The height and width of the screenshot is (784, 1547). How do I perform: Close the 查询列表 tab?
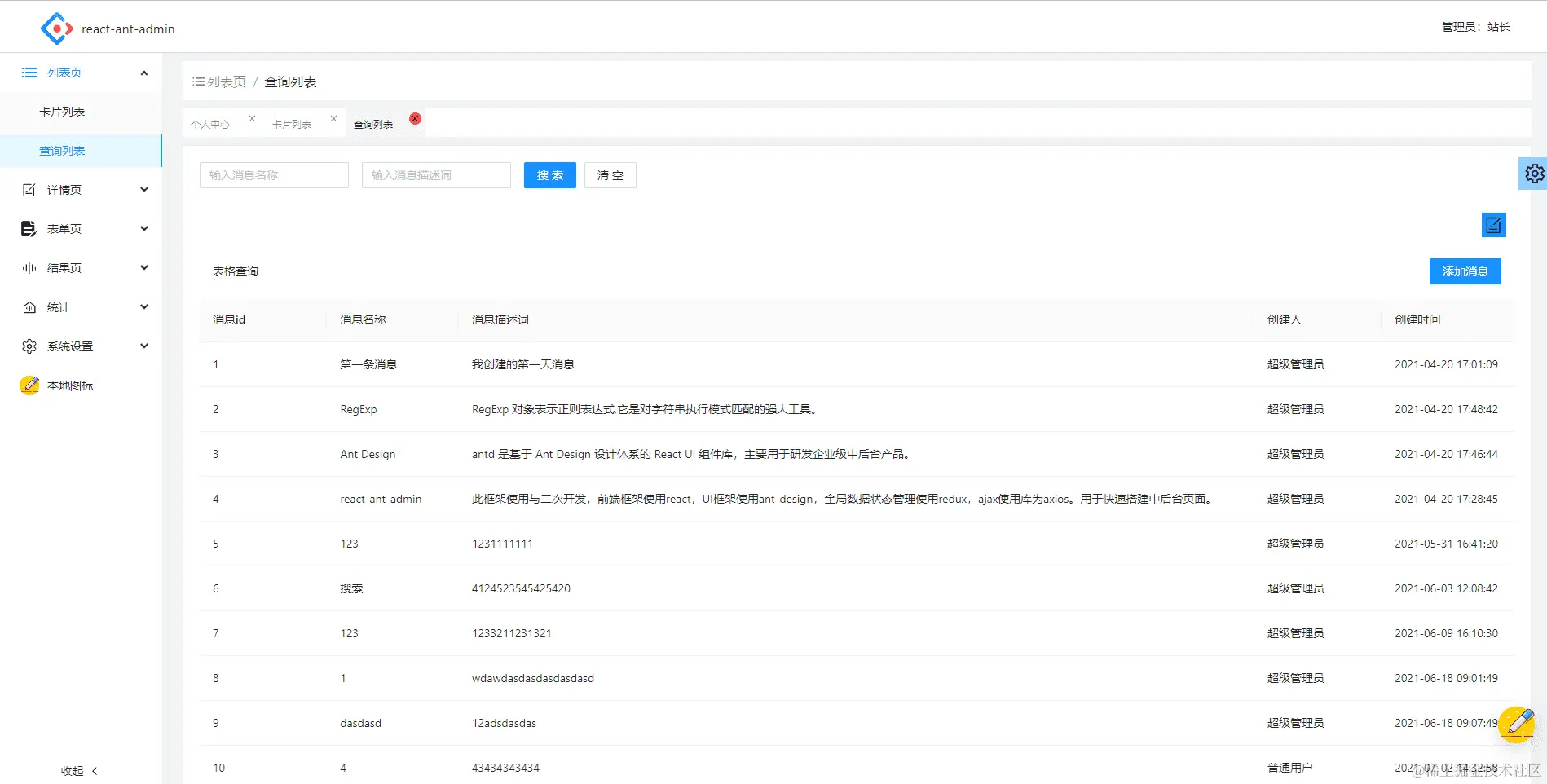click(x=415, y=118)
